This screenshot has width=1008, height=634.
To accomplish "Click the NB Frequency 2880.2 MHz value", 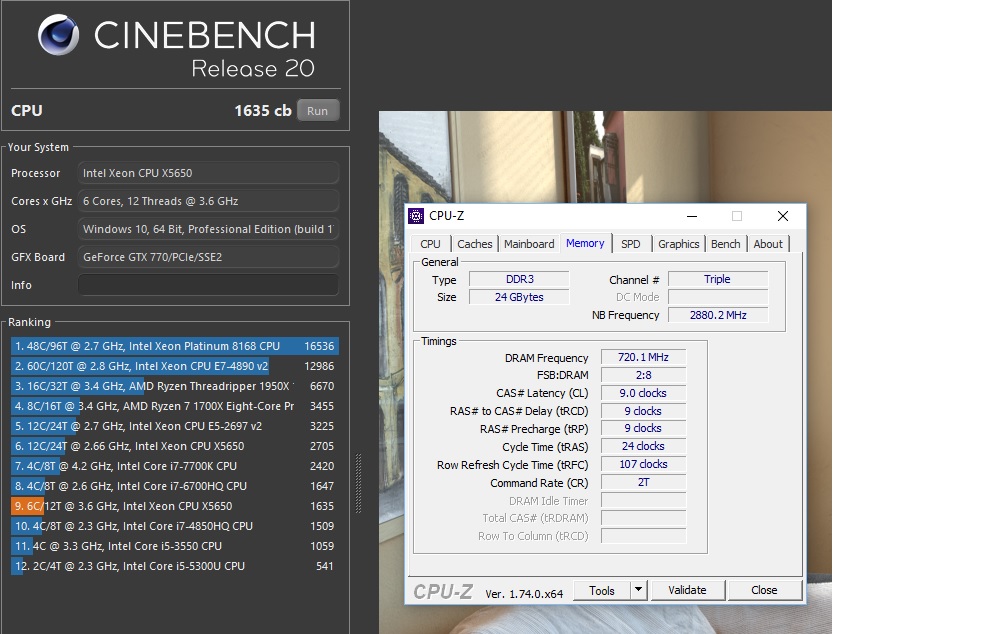I will point(718,315).
